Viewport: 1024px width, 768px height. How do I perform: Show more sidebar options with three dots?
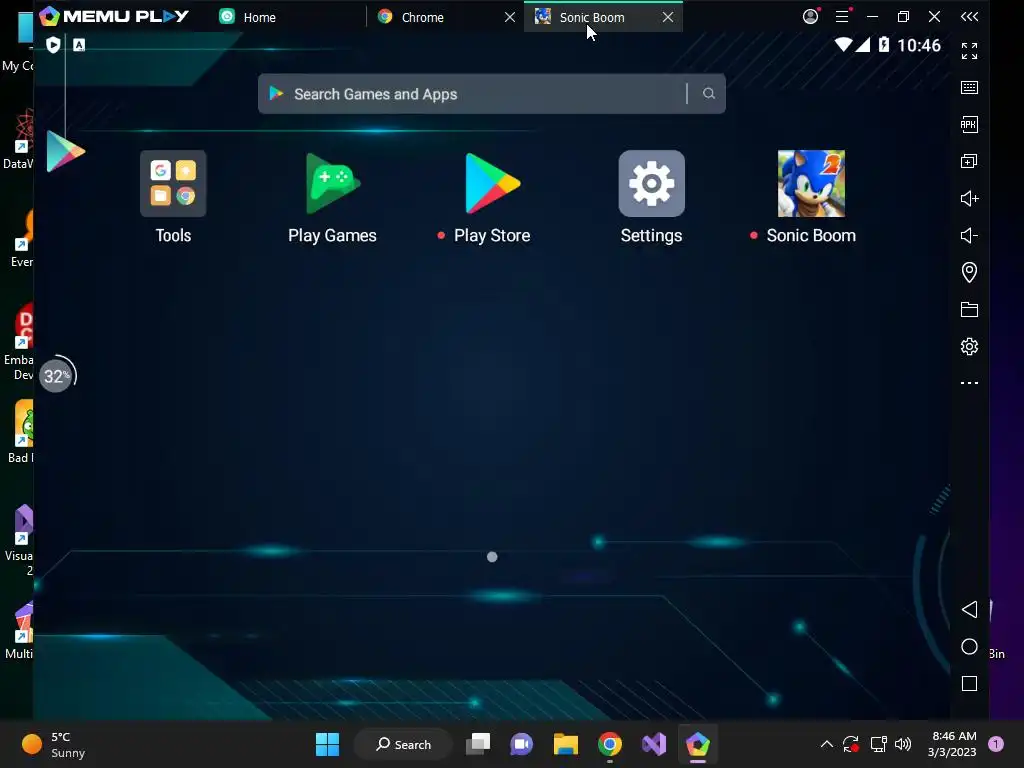pyautogui.click(x=969, y=383)
